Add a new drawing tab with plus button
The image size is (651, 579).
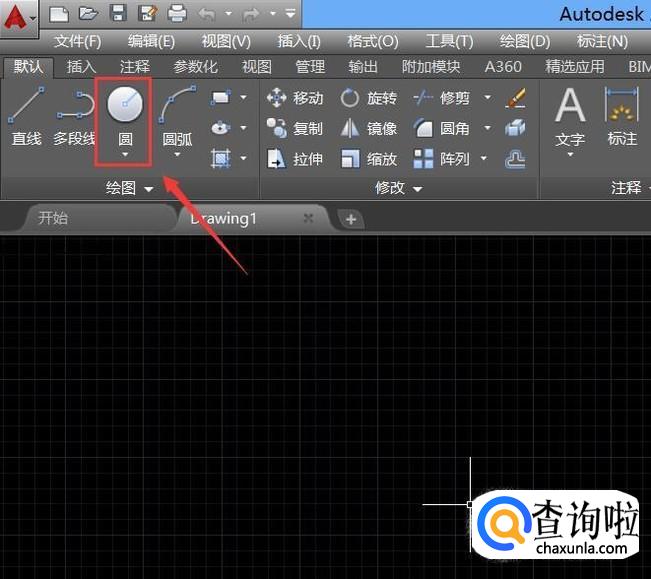tap(351, 219)
